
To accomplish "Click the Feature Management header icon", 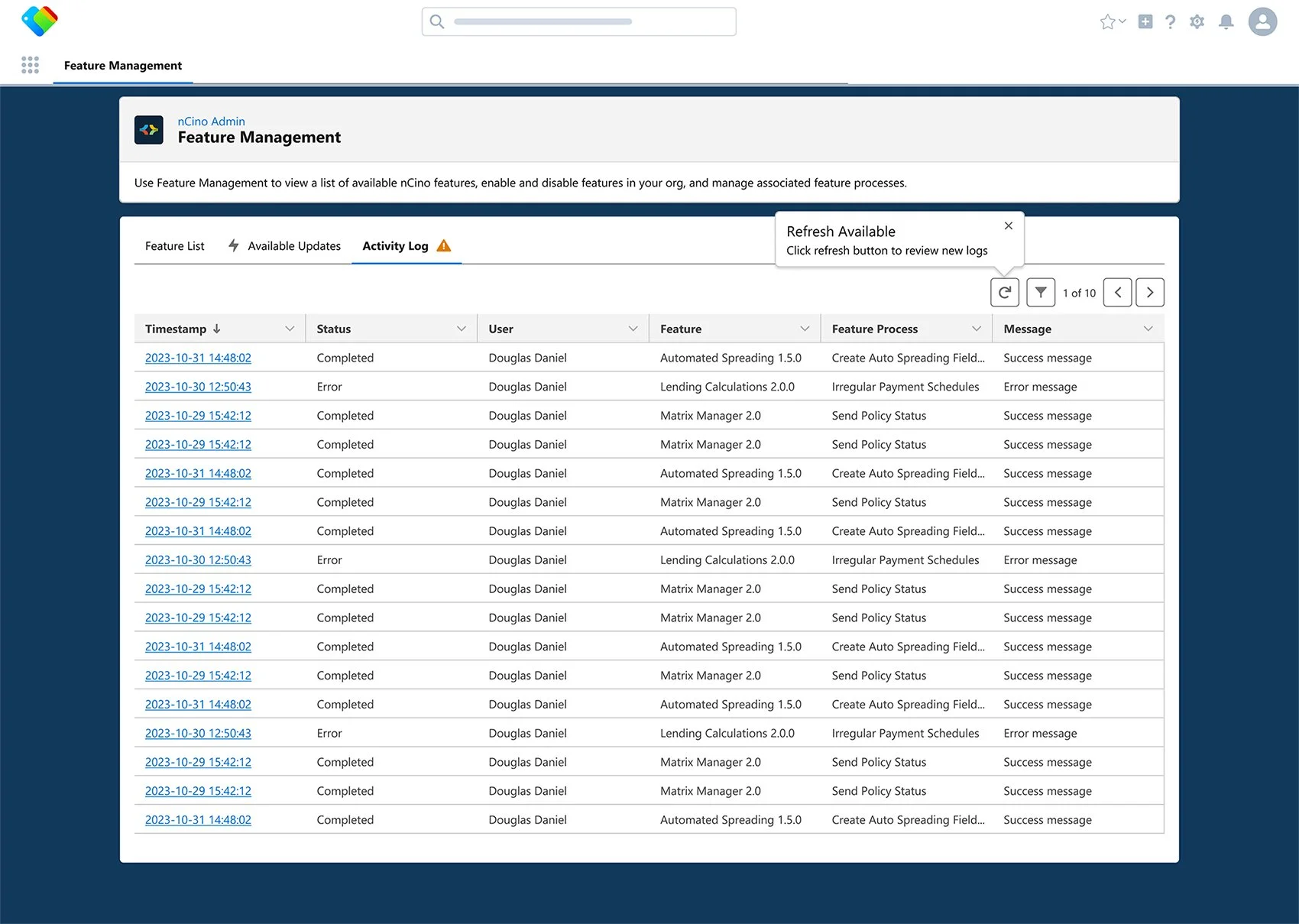I will pos(149,130).
